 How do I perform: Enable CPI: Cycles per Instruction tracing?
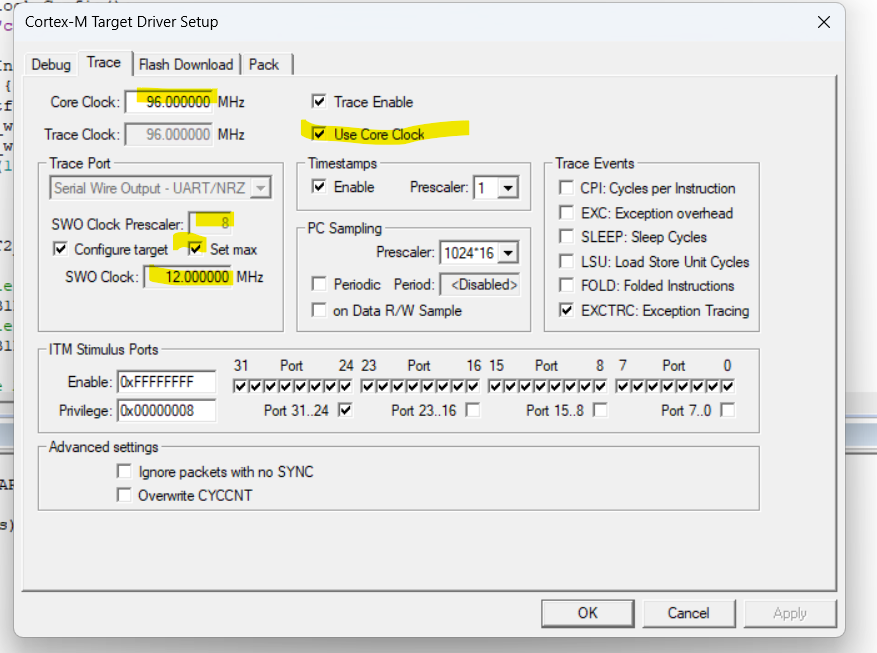566,187
